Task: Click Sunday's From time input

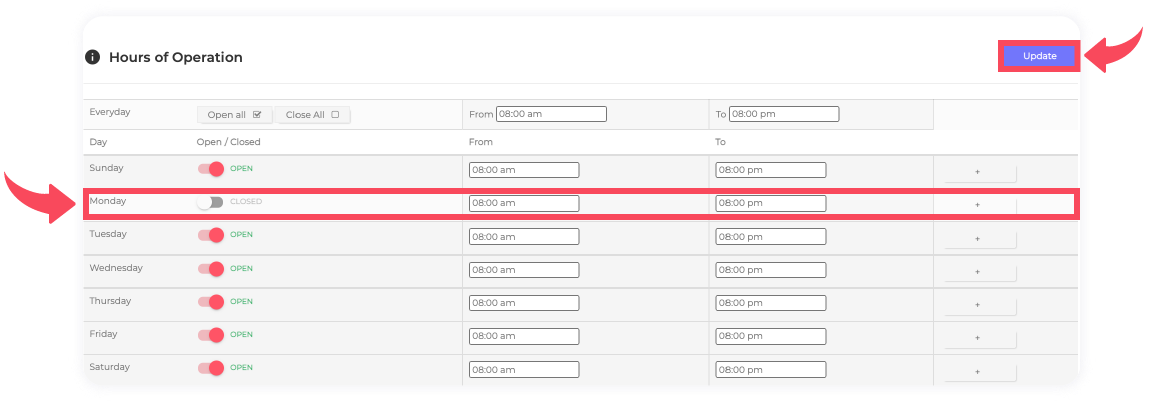Action: click(x=524, y=170)
